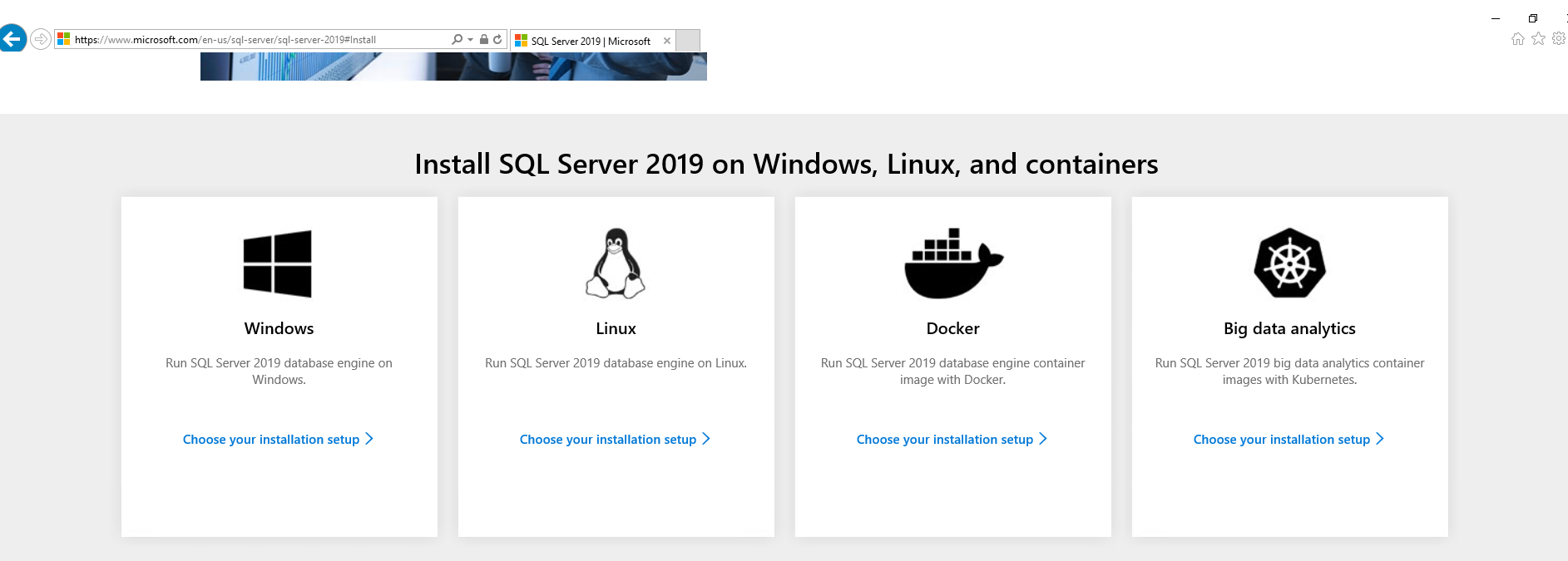
Task: Click the Docker container image description text
Action: [x=952, y=372]
